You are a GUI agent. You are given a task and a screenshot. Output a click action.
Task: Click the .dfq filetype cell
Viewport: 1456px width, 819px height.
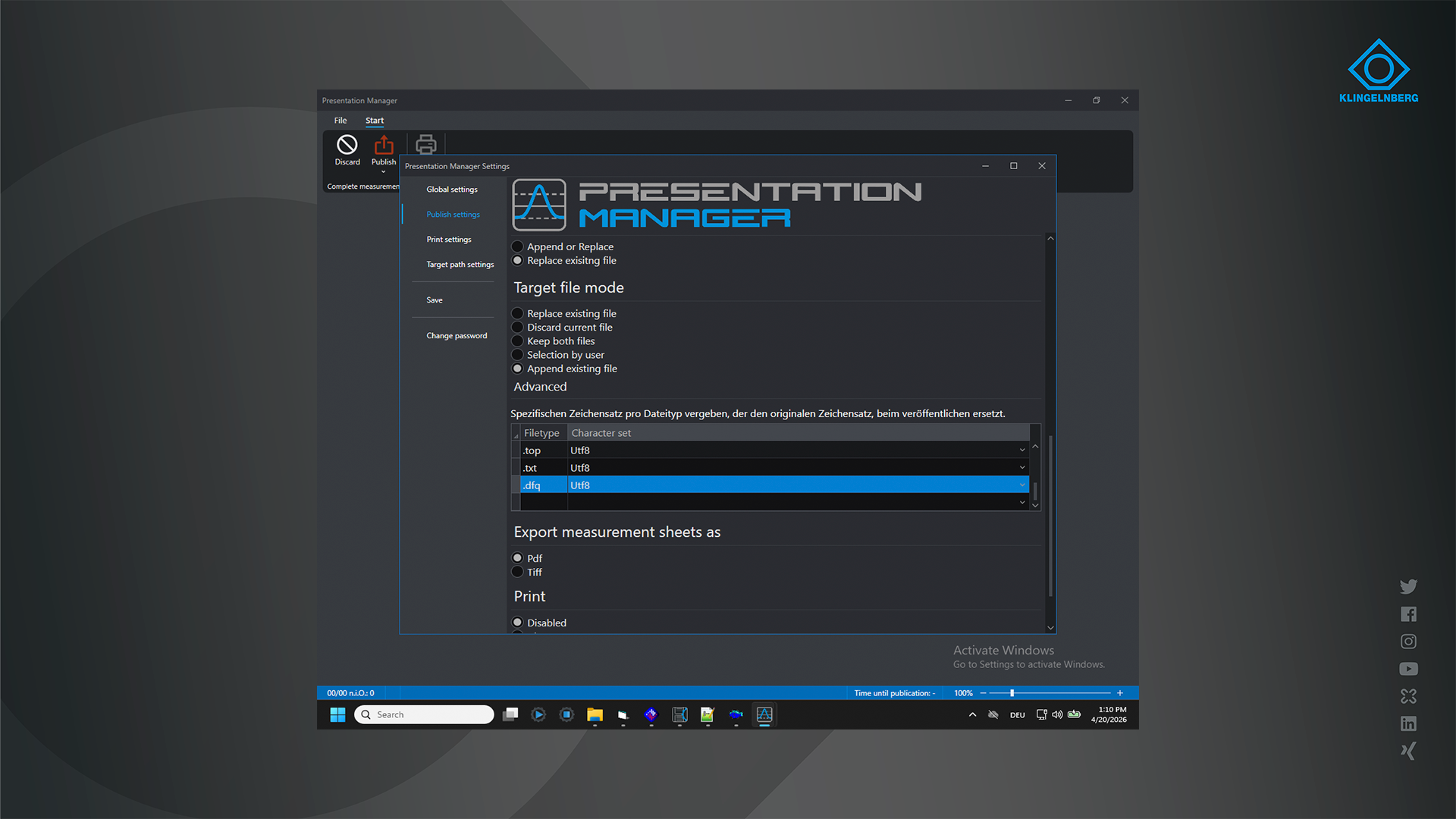click(x=544, y=485)
